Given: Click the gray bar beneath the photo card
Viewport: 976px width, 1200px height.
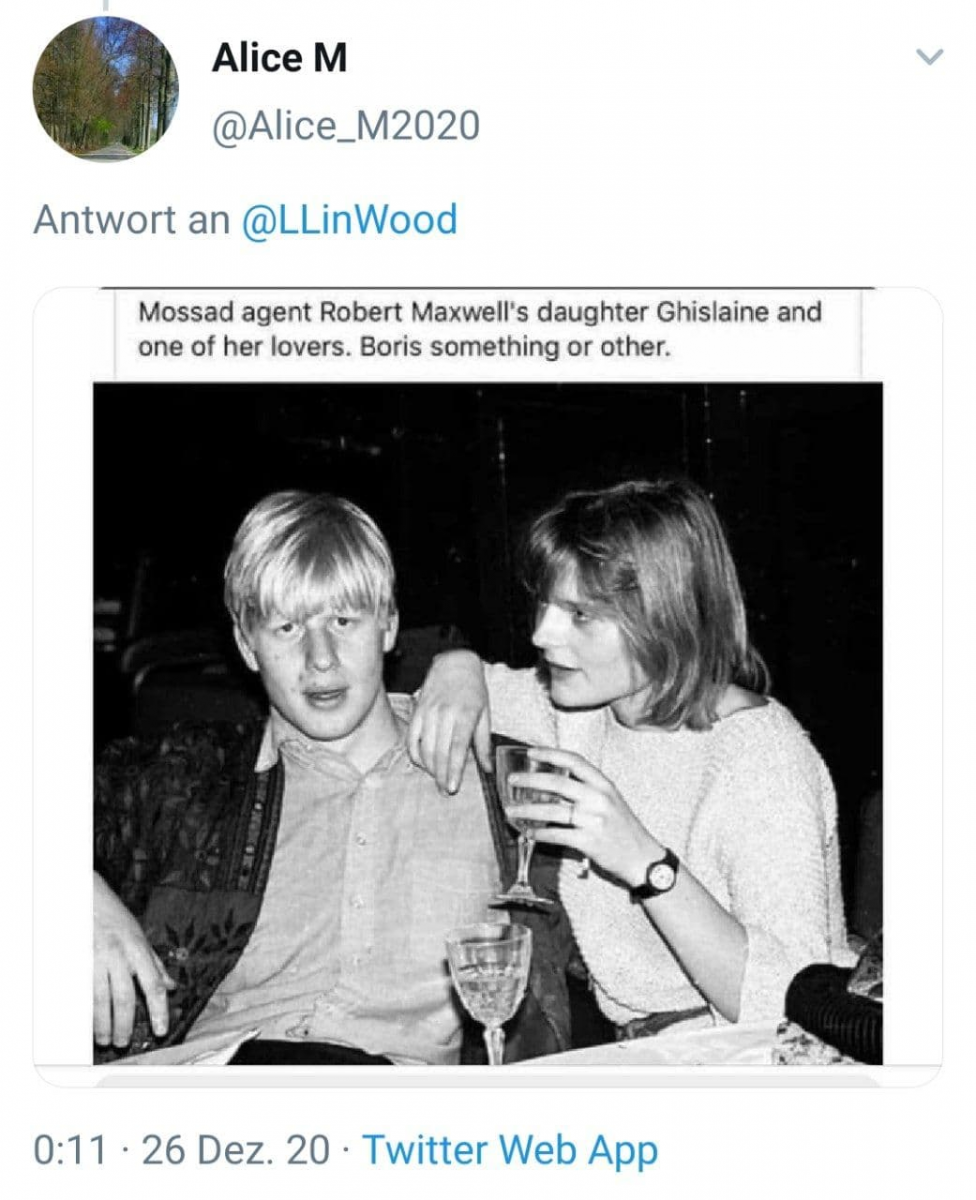Looking at the screenshot, I should tap(488, 1081).
